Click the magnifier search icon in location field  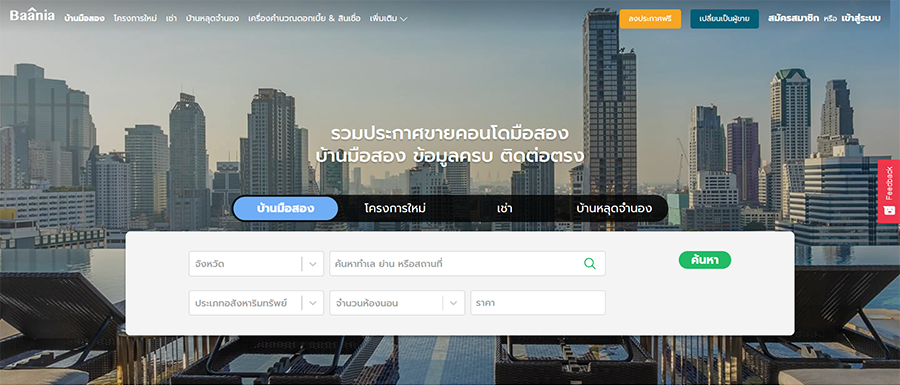(589, 263)
